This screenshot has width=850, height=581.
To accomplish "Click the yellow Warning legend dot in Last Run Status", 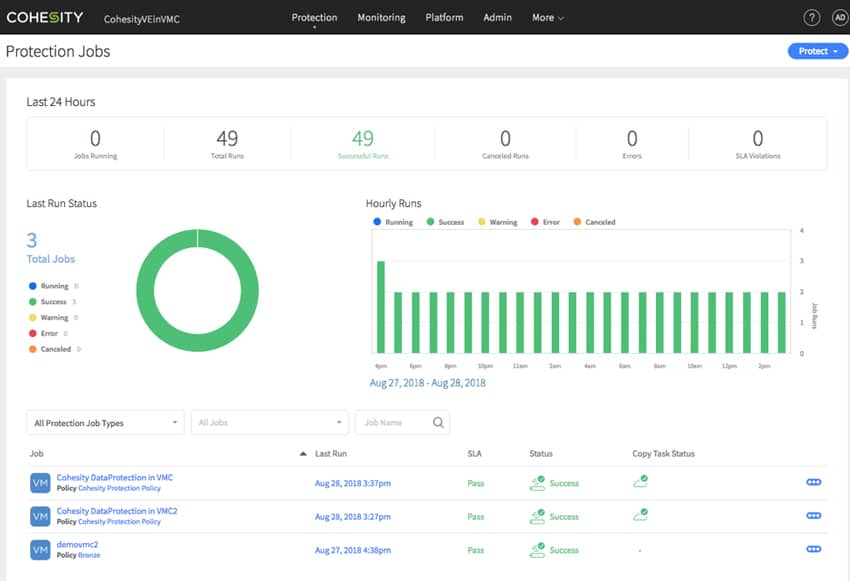I will pos(33,318).
